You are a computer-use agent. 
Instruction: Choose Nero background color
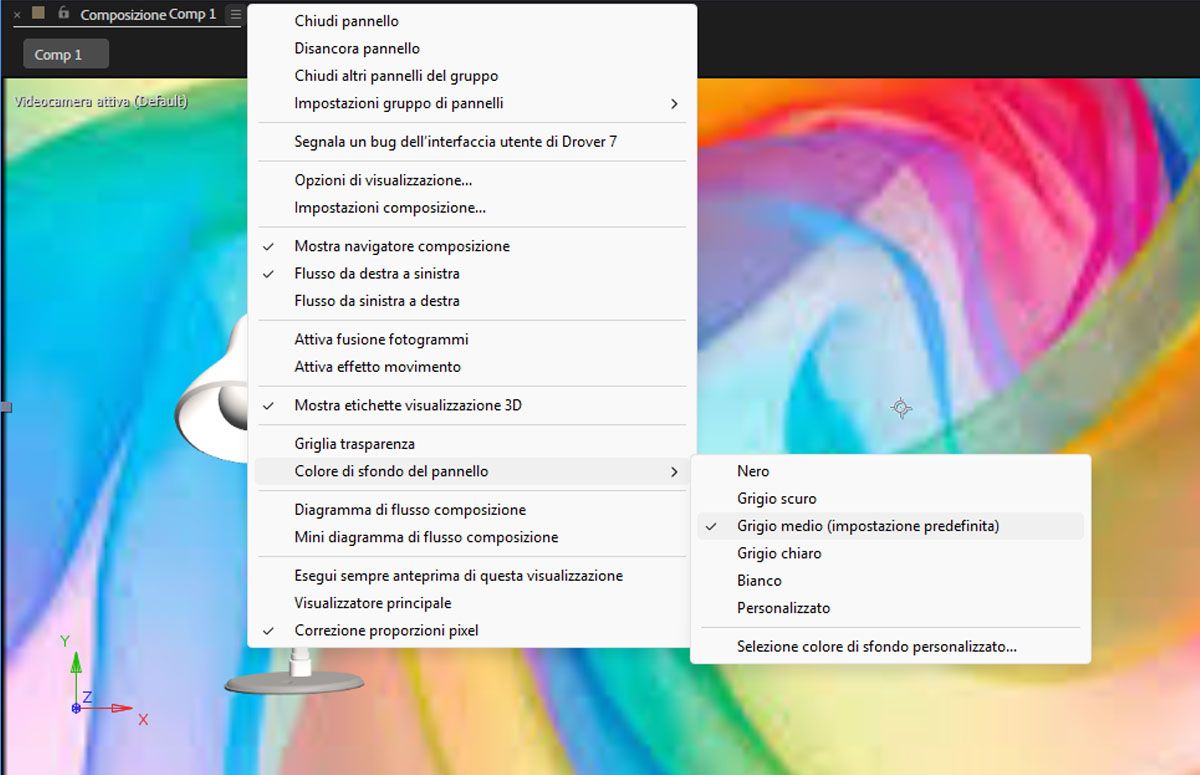pyautogui.click(x=890, y=471)
